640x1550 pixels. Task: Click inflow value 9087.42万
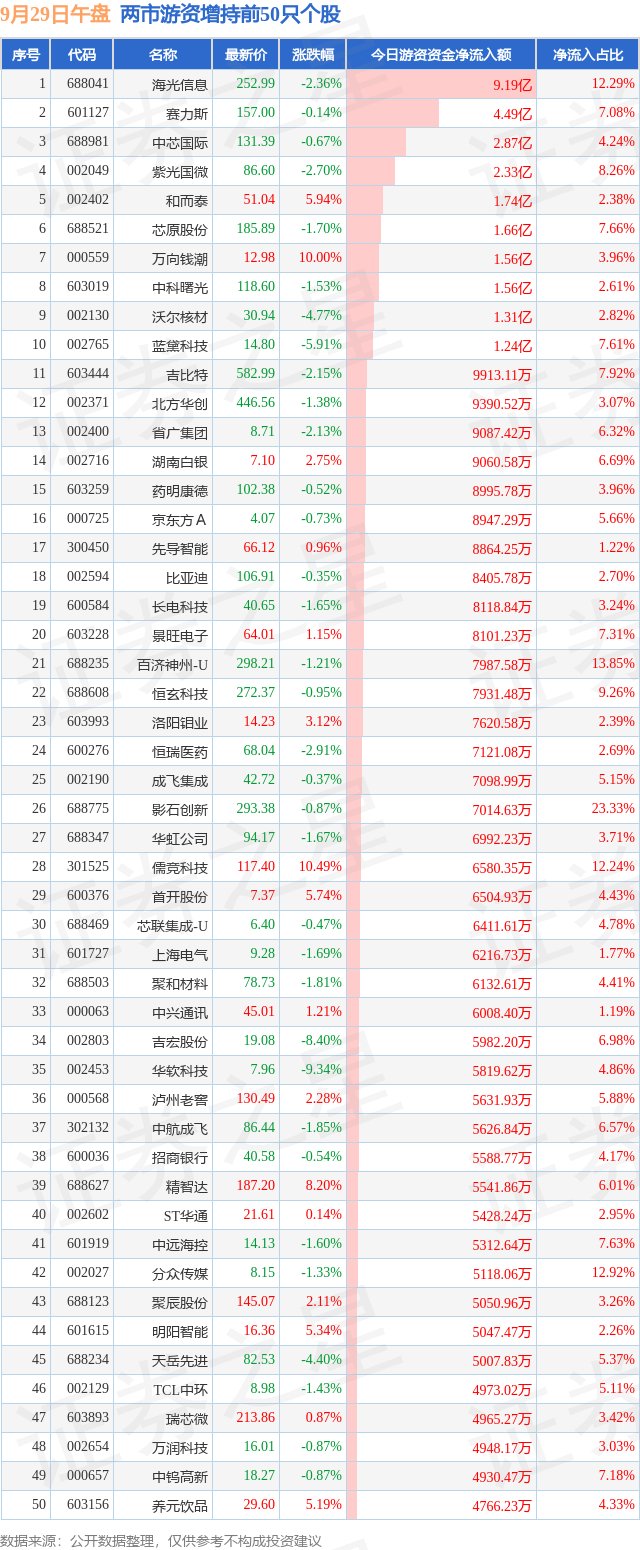point(502,433)
